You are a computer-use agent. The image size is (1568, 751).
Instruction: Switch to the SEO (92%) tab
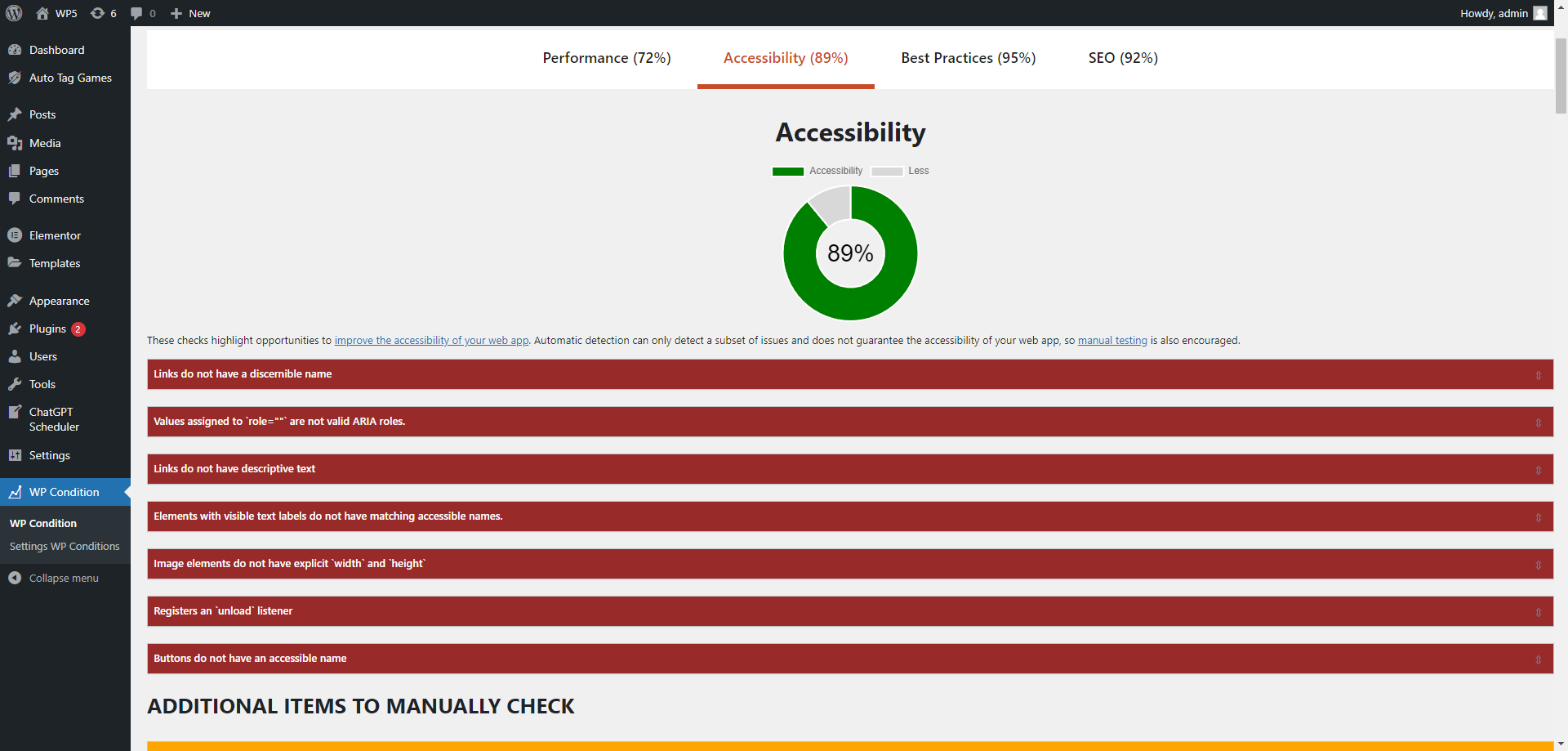coord(1123,58)
